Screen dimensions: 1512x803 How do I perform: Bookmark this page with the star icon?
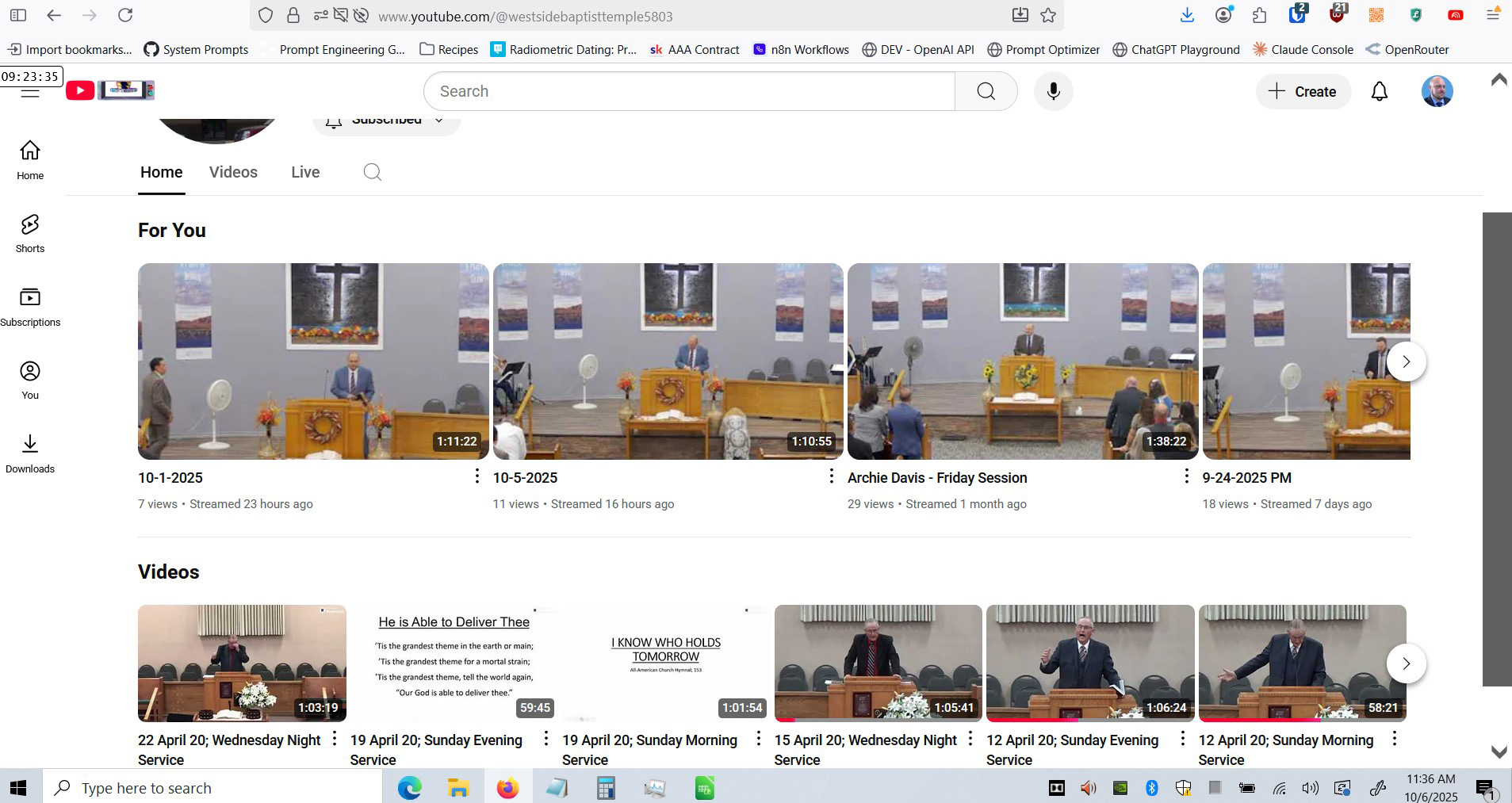pos(1047,15)
